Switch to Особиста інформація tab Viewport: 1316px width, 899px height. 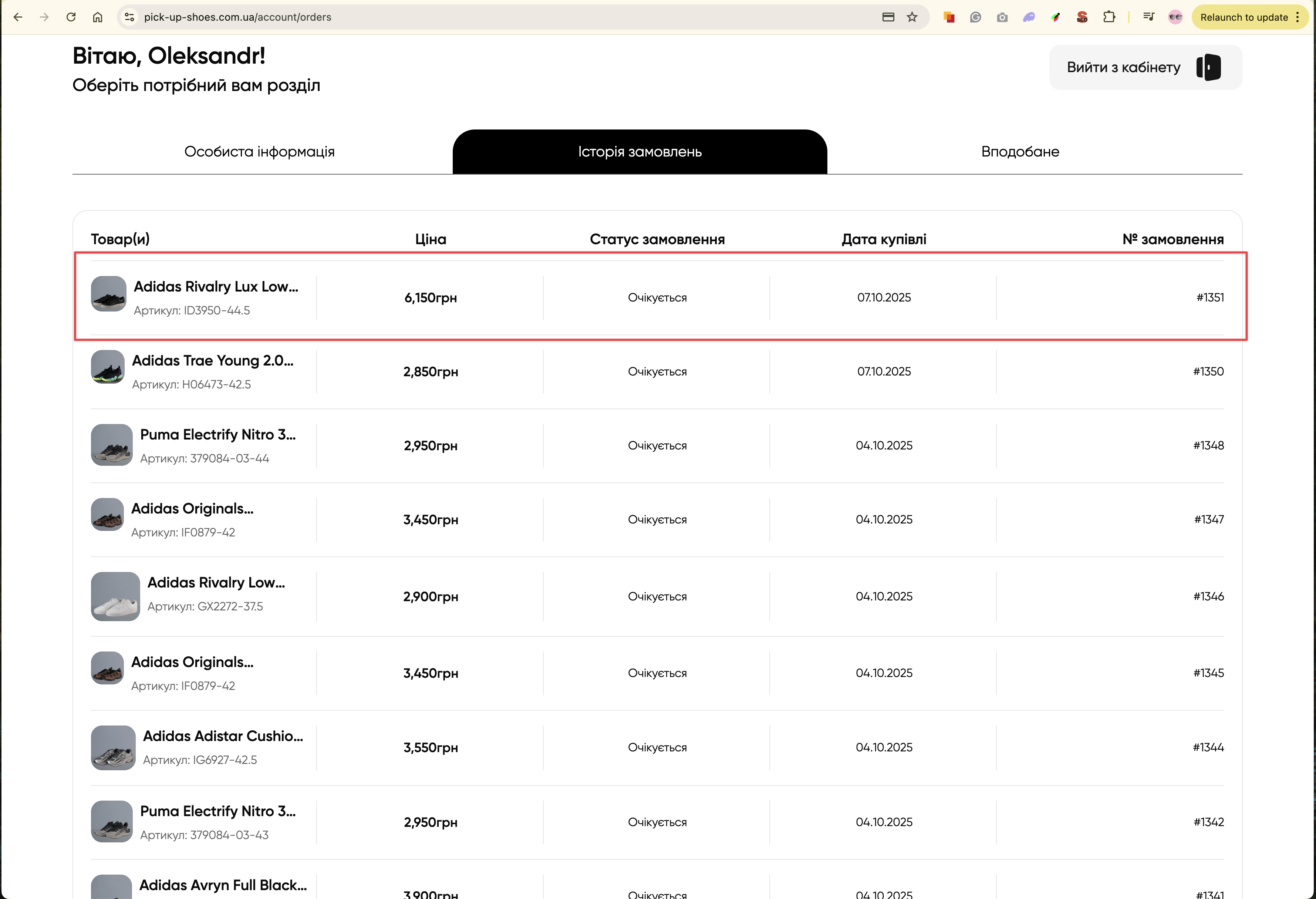(x=259, y=152)
